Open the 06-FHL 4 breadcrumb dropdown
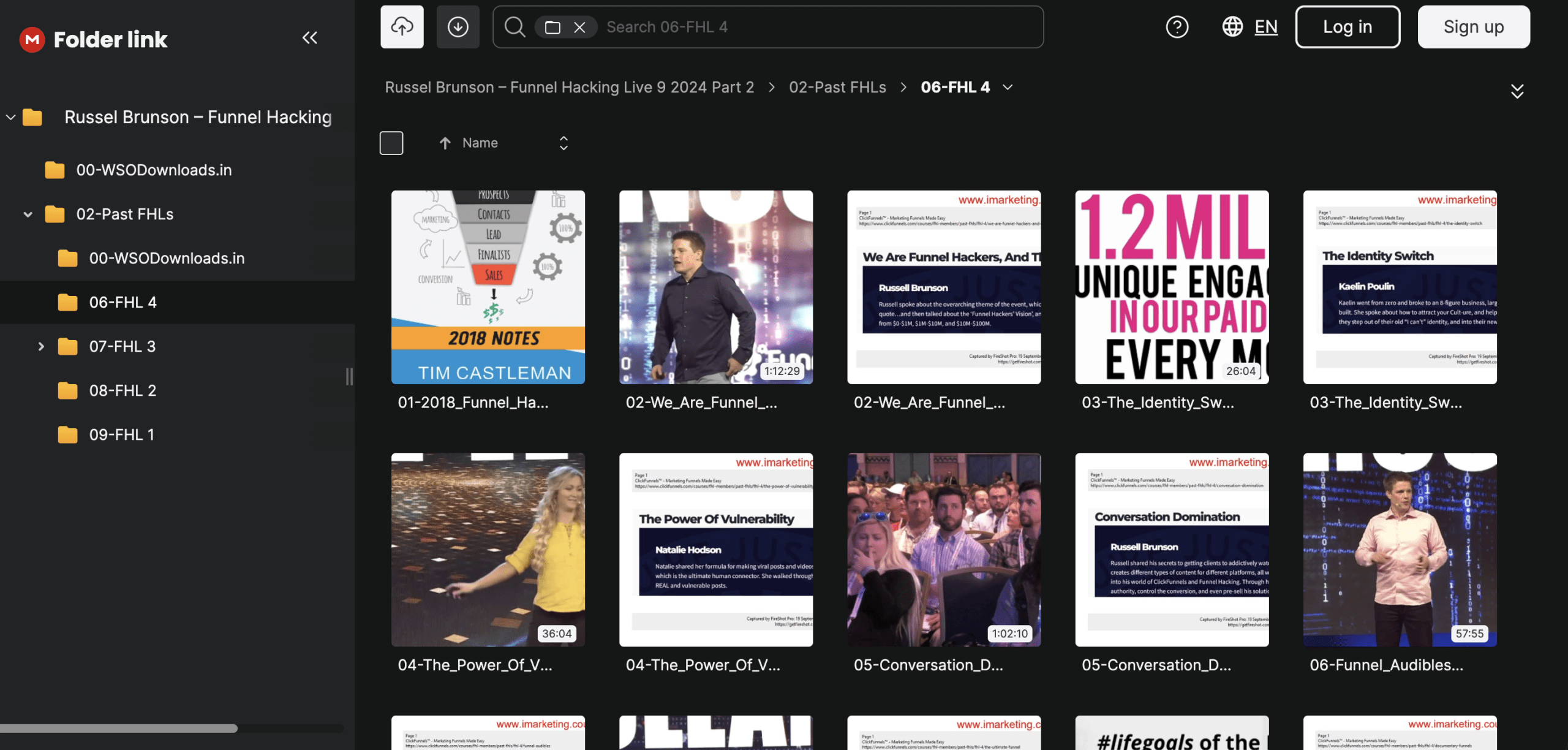The height and width of the screenshot is (750, 1568). point(1008,87)
